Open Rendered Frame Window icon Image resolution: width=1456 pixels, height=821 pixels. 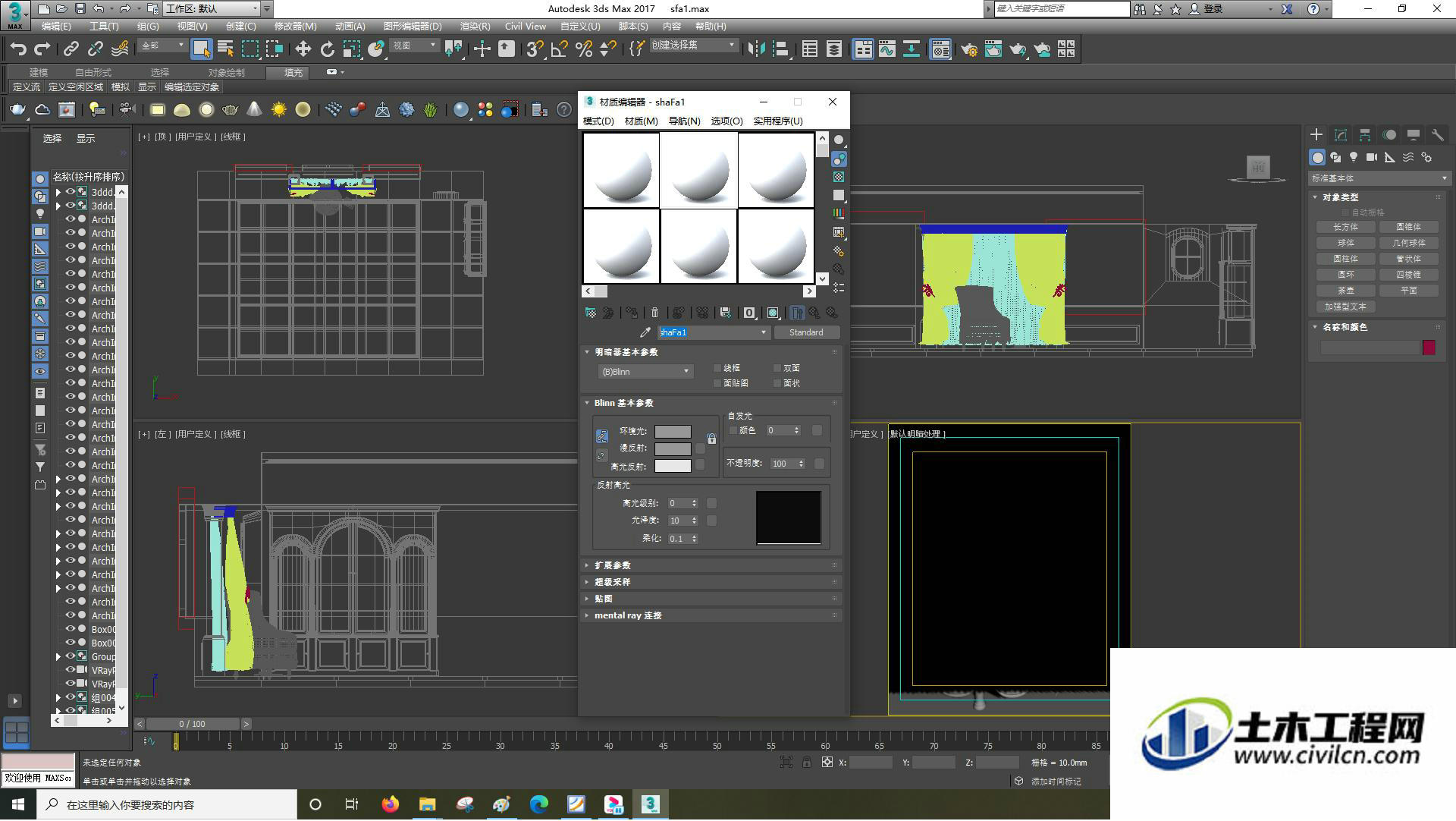(993, 49)
